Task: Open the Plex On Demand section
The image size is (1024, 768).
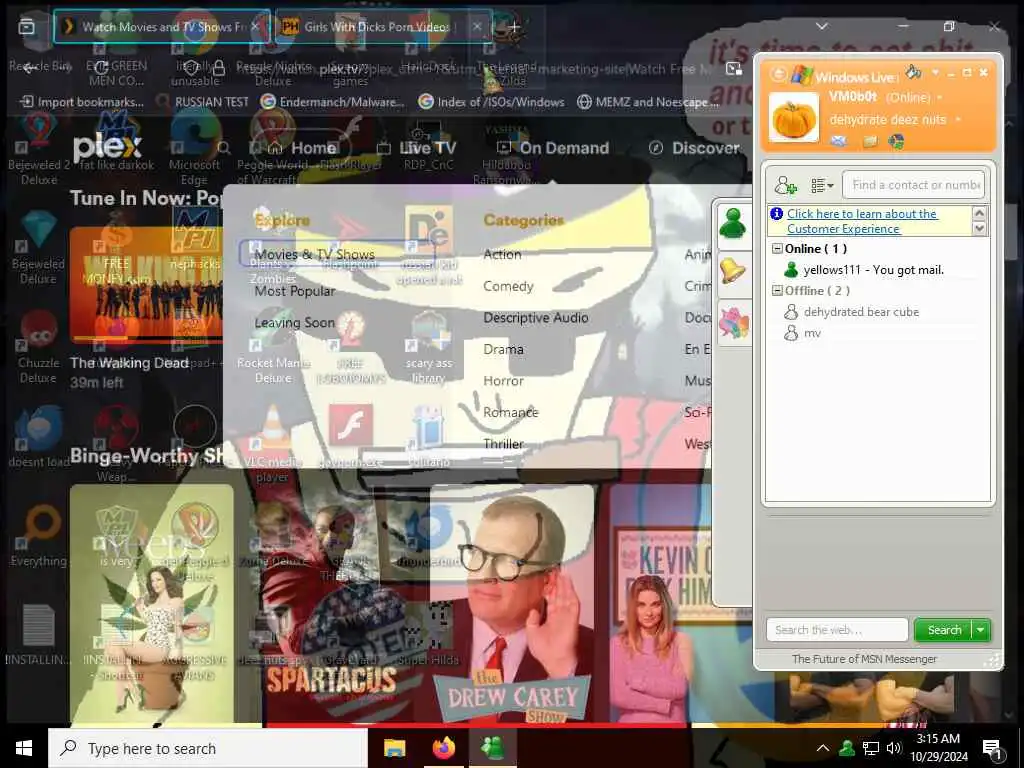Action: [552, 148]
